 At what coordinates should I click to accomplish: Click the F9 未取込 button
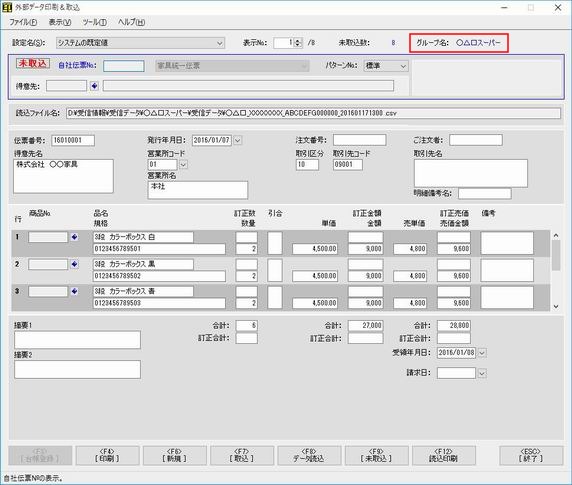376,455
